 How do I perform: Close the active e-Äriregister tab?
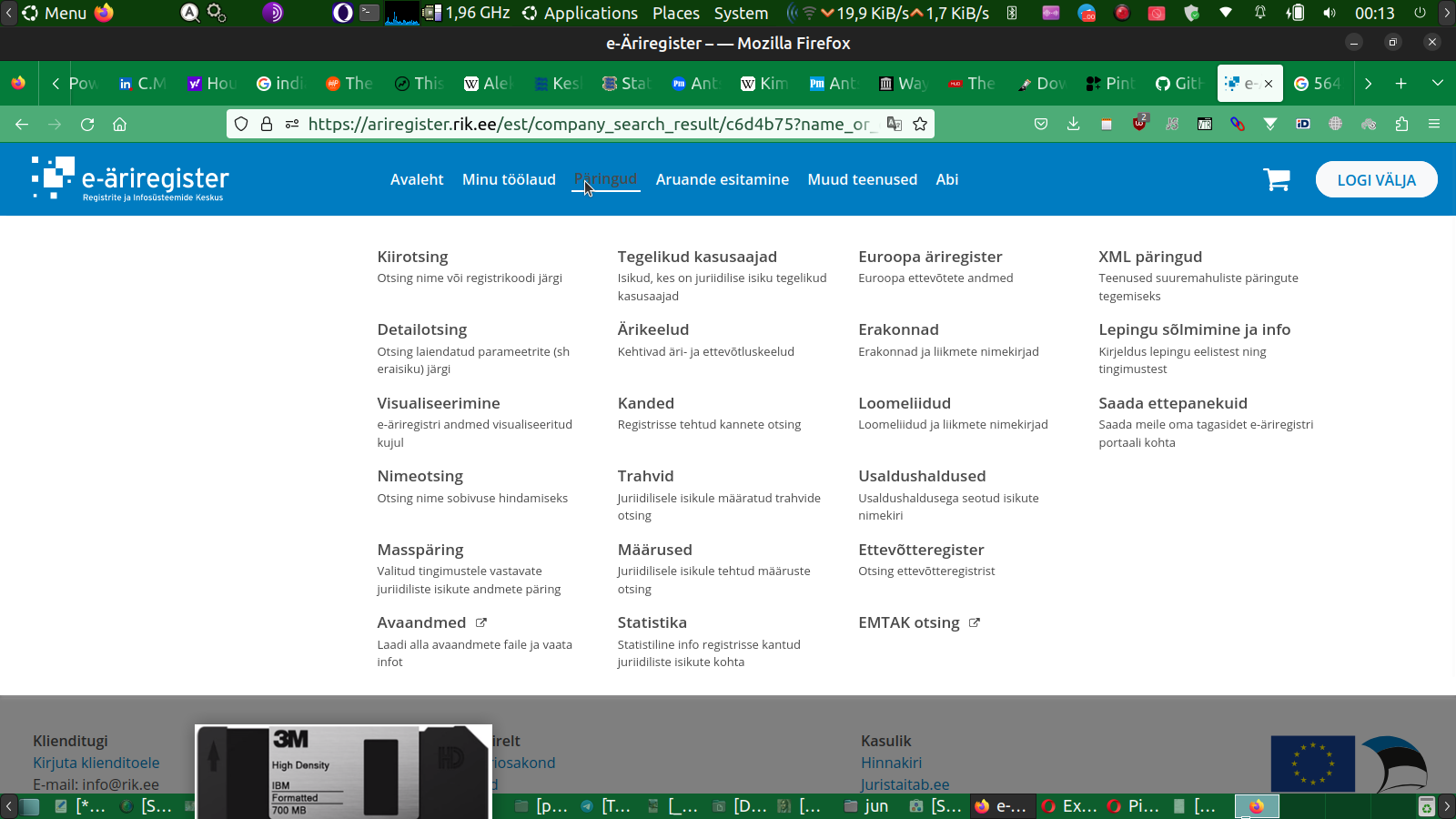click(1269, 84)
